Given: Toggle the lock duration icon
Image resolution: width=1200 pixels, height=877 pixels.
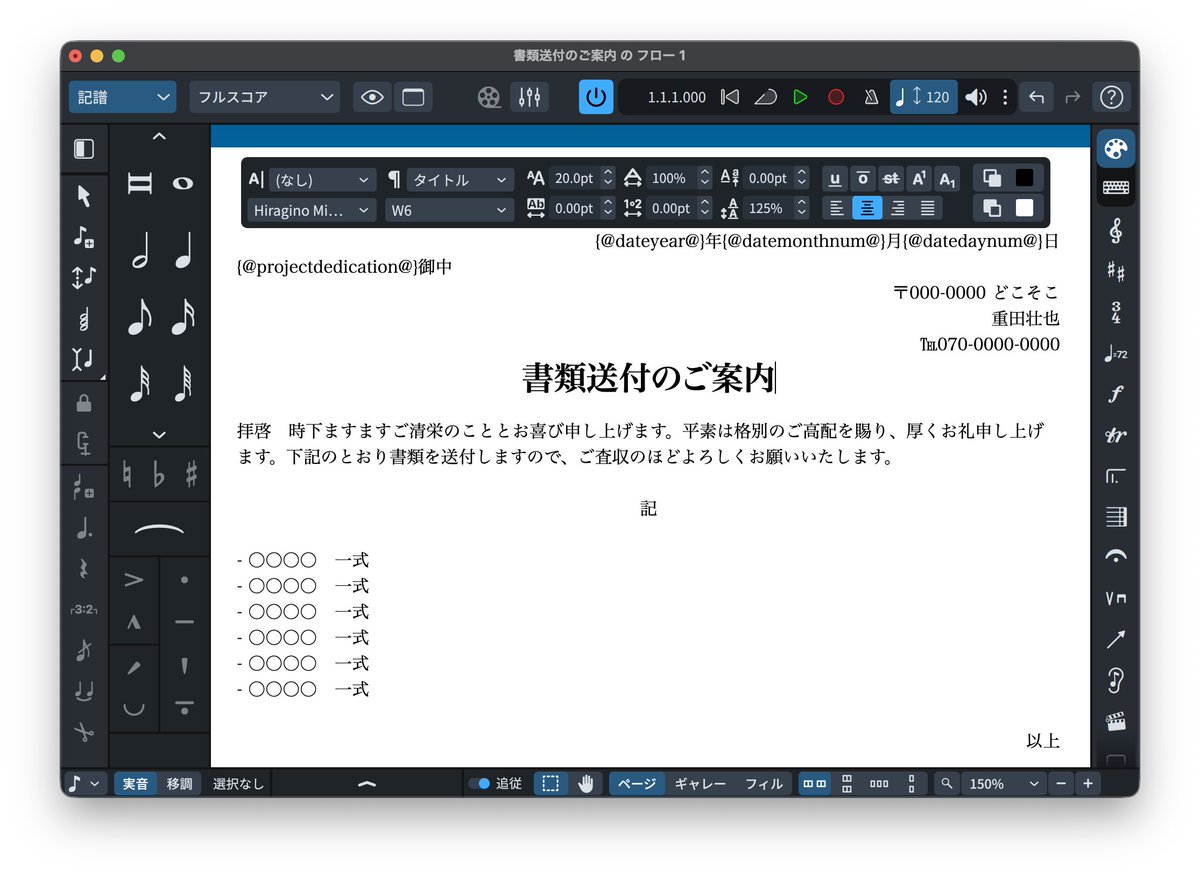Looking at the screenshot, I should point(84,403).
